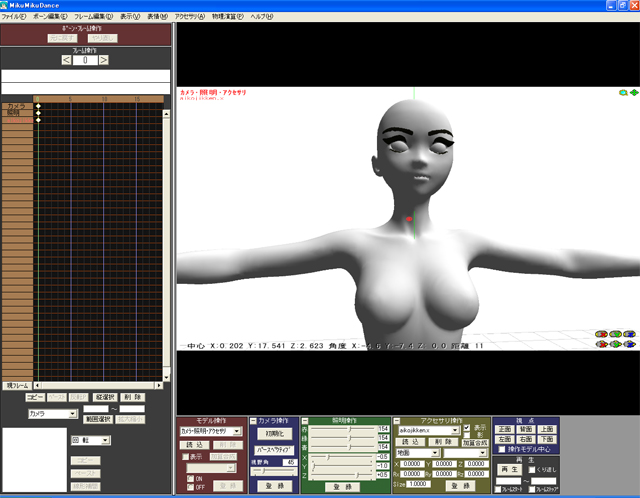Toggle the フレームスタート checkbox
This screenshot has height=498, width=640.
(498, 489)
